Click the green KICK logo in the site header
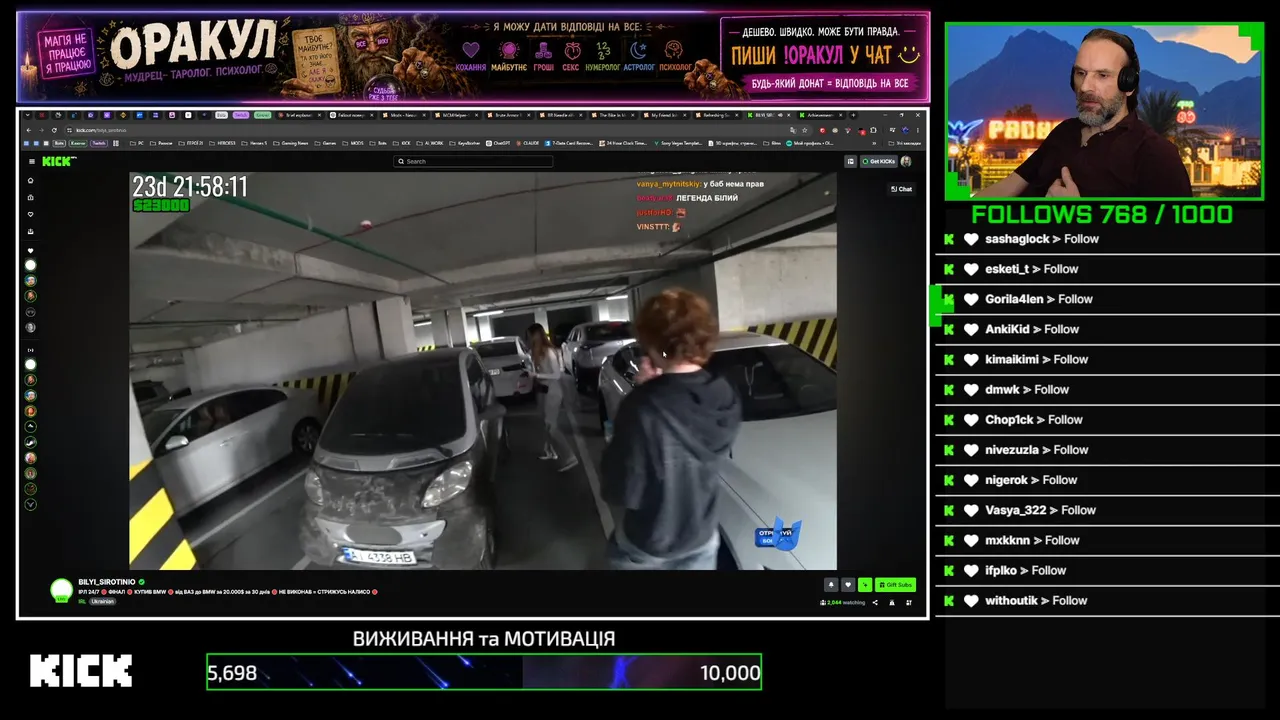The image size is (1280, 720). [58, 161]
